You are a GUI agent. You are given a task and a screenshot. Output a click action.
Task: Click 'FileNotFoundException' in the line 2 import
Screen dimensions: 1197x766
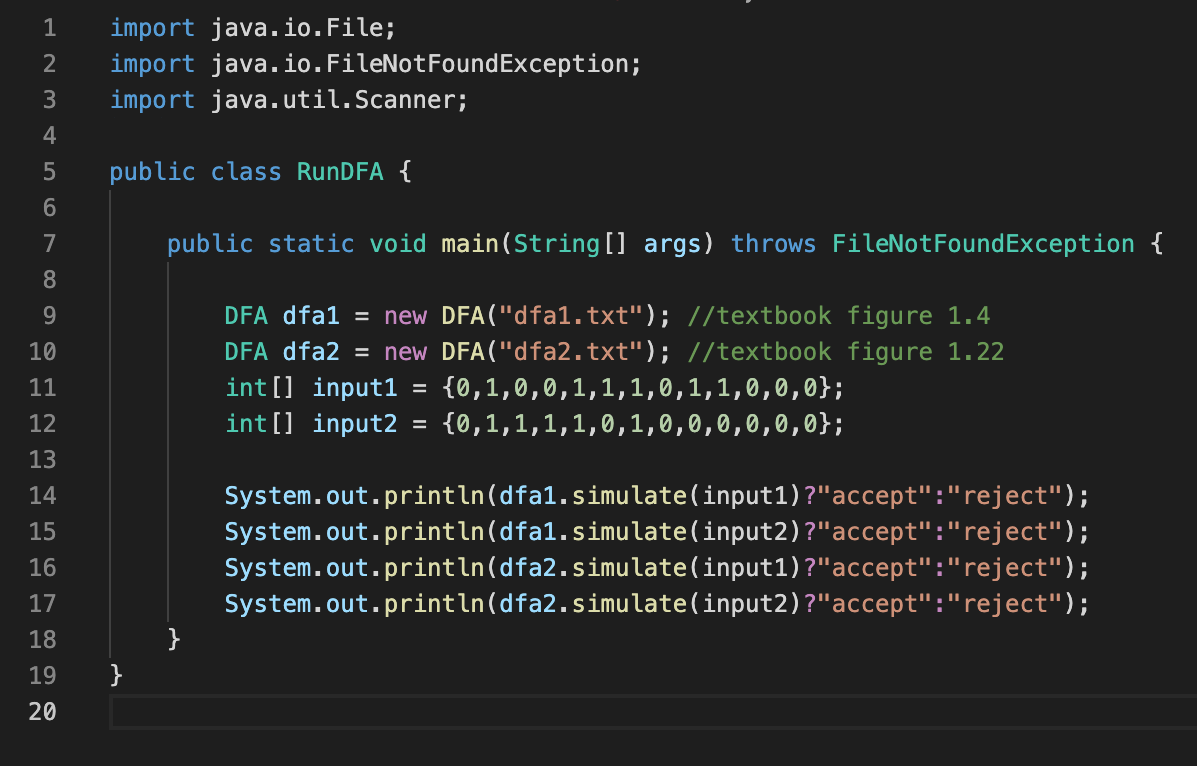click(x=477, y=64)
